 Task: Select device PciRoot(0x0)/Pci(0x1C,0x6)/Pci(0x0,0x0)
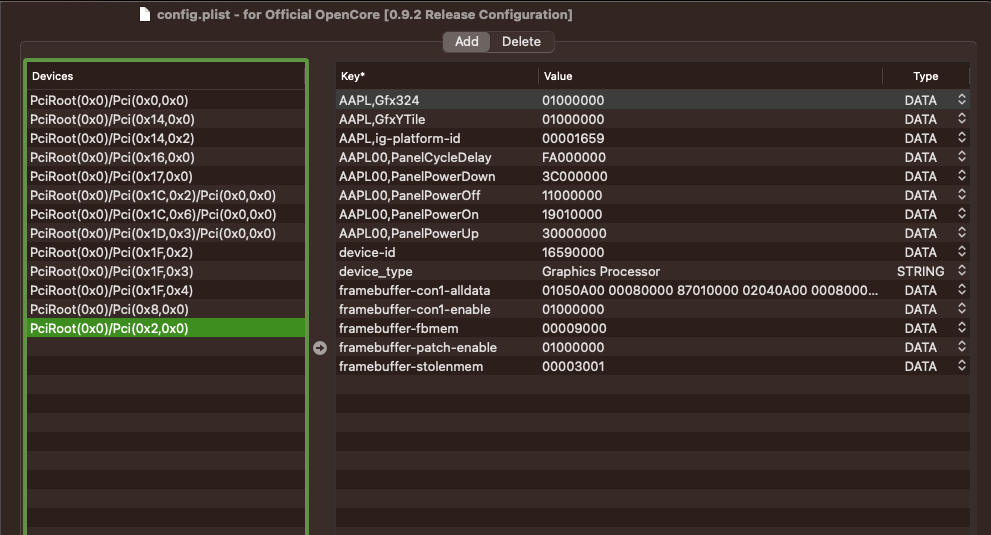coord(166,214)
